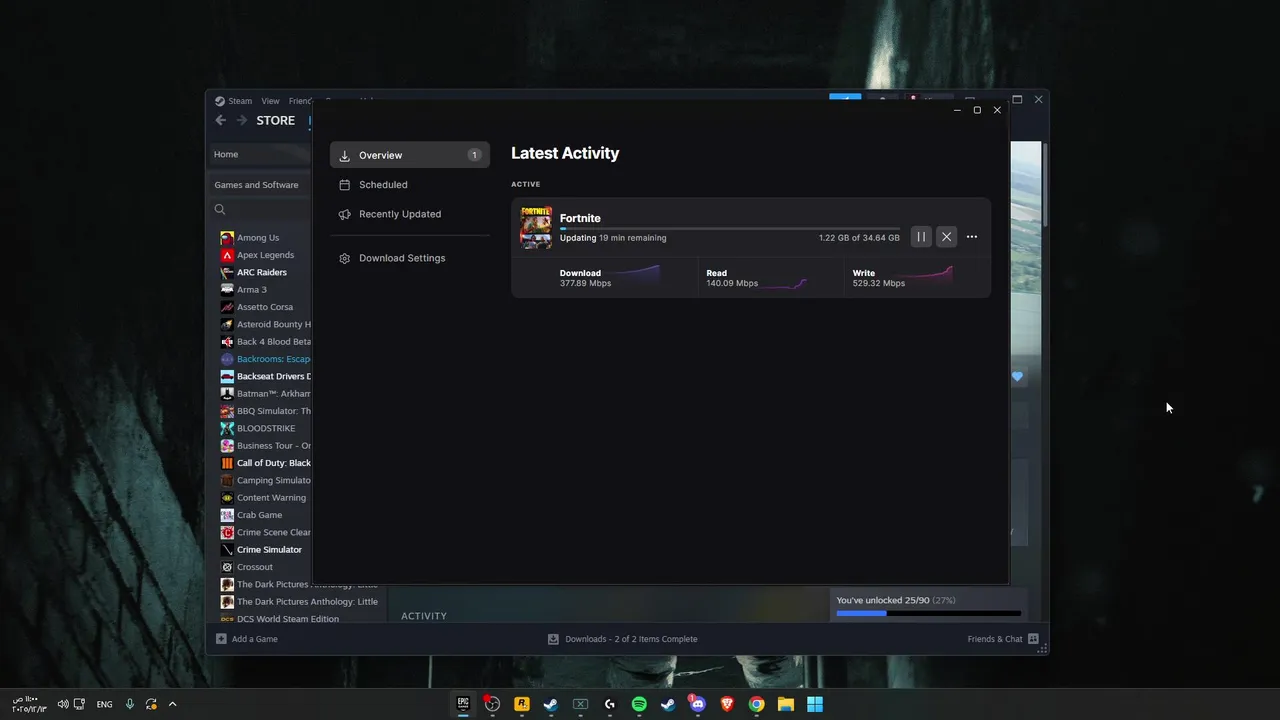Select Among Us in the Steam library
The height and width of the screenshot is (720, 1280).
coord(258,238)
